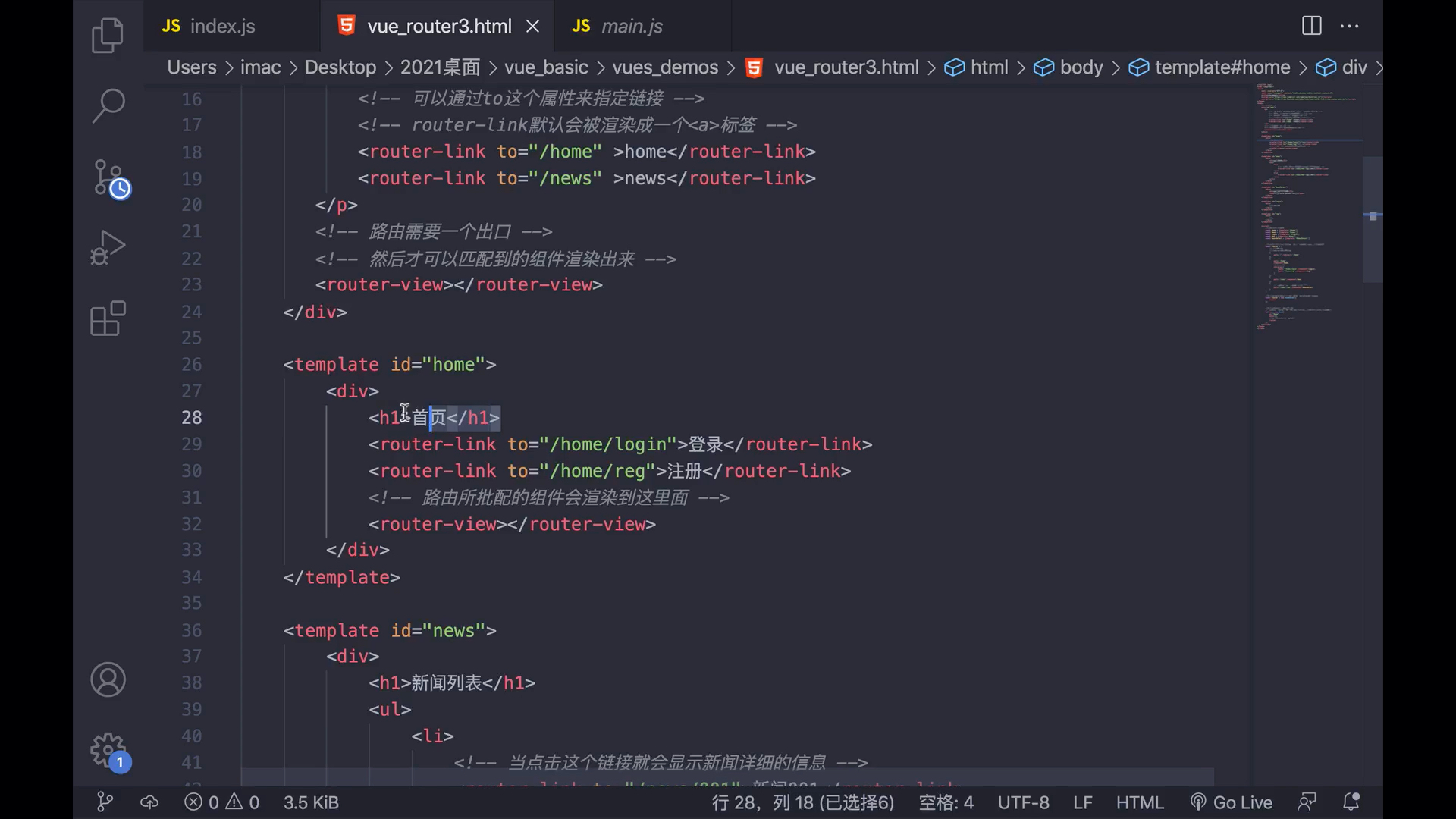1456x819 pixels.
Task: Open the Search view in activity bar
Action: (x=108, y=105)
